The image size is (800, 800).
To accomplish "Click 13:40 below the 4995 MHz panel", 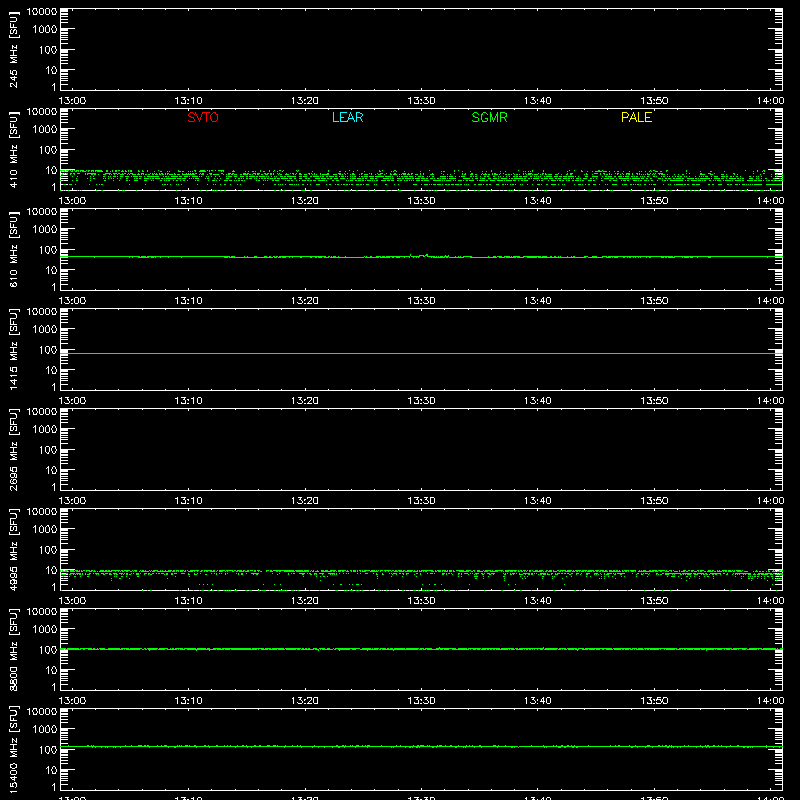I will 538,601.
